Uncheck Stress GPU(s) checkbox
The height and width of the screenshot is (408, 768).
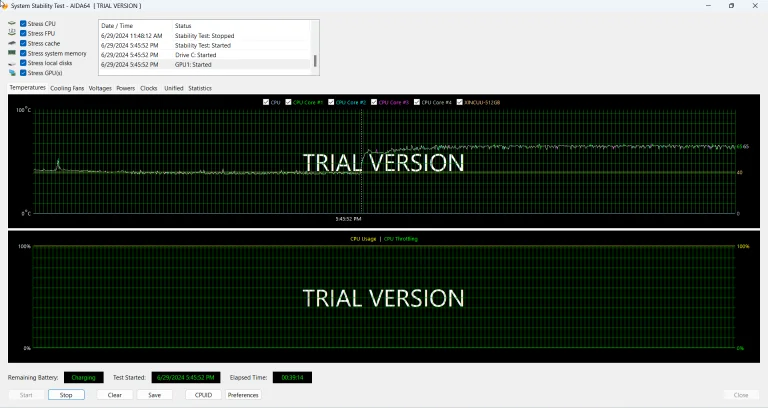tap(23, 72)
